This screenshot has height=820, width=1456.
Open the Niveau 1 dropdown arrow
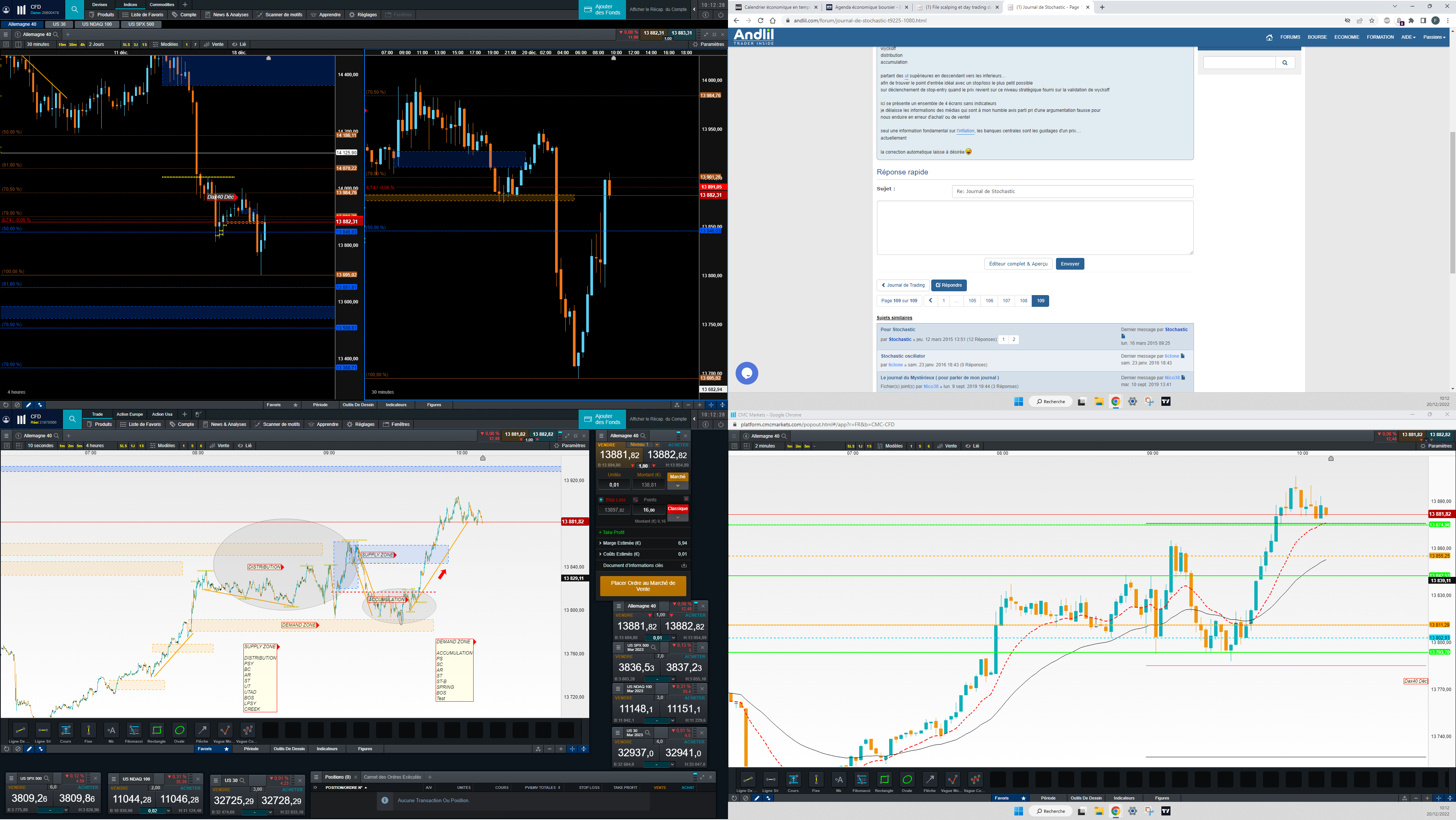[x=657, y=445]
